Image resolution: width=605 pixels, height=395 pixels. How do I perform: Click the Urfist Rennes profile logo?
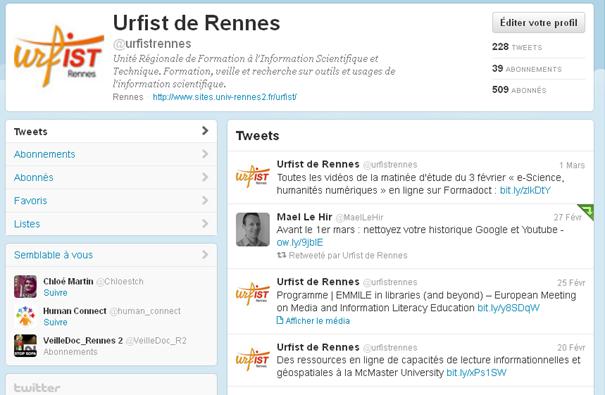(x=59, y=56)
